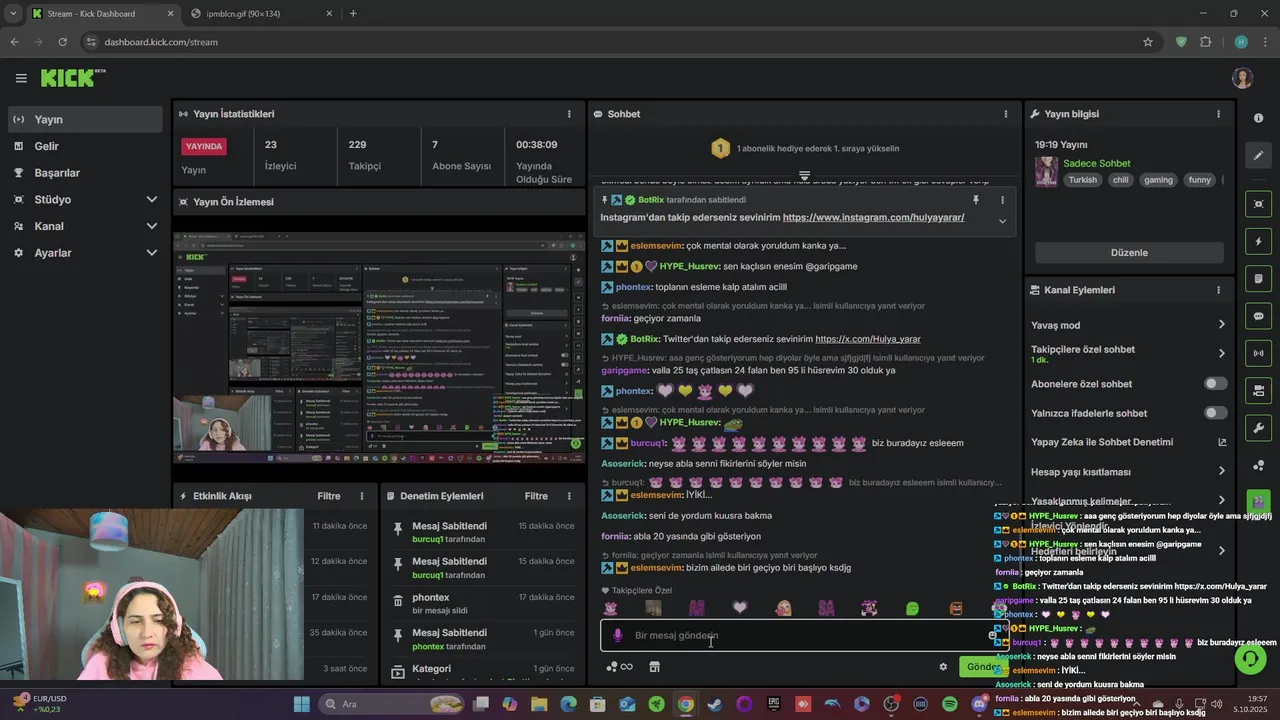Open Yayın bilgisi panel options menu
The height and width of the screenshot is (720, 1280).
[1218, 114]
